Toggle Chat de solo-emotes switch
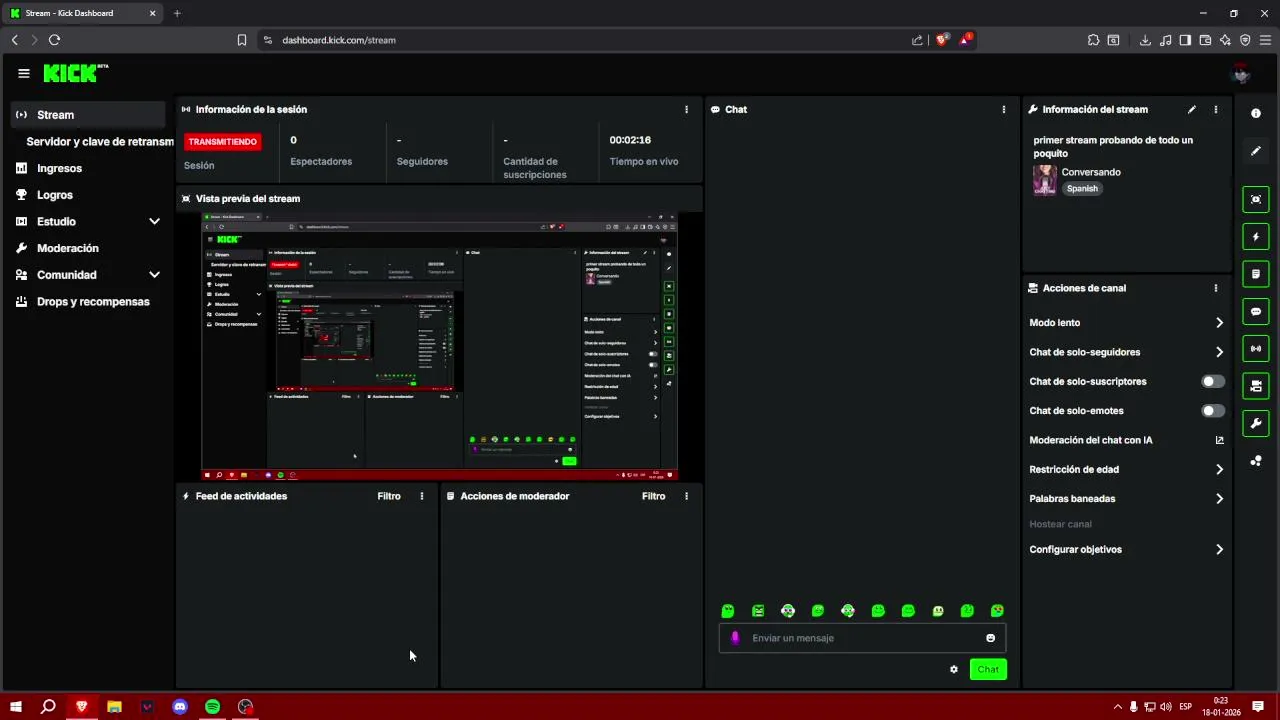This screenshot has width=1280, height=720. click(1213, 411)
